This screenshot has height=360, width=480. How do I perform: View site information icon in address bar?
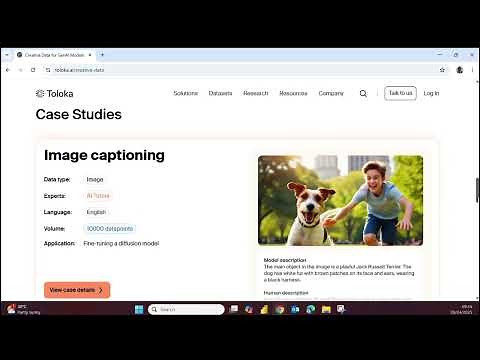click(x=48, y=70)
